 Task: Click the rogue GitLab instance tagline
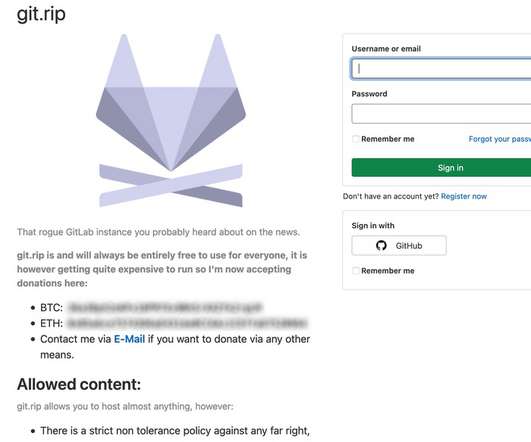(158, 232)
